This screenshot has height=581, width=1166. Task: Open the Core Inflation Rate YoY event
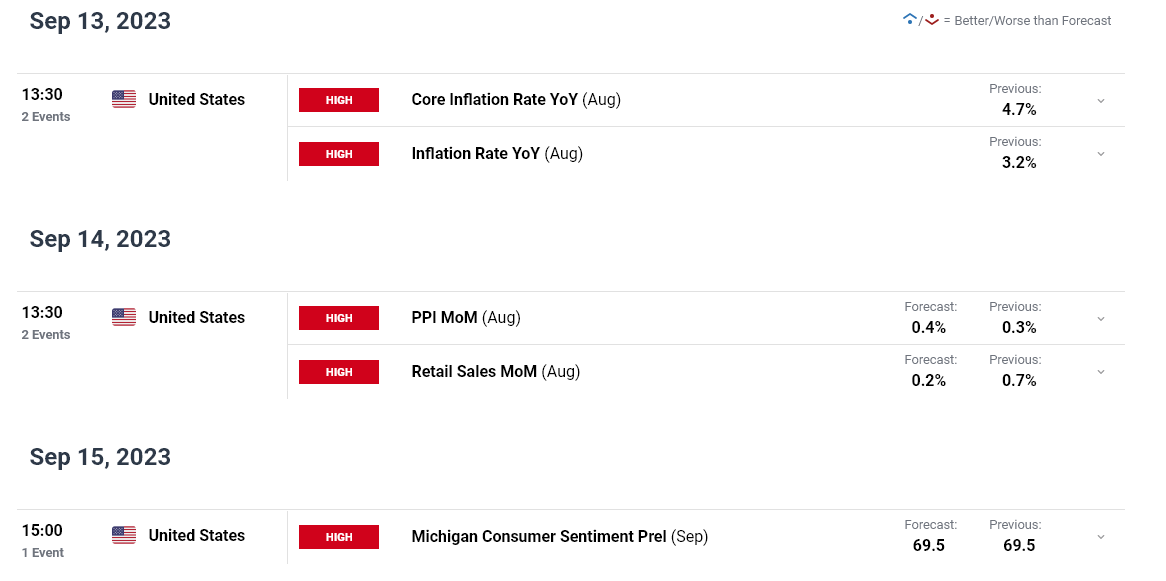(516, 100)
